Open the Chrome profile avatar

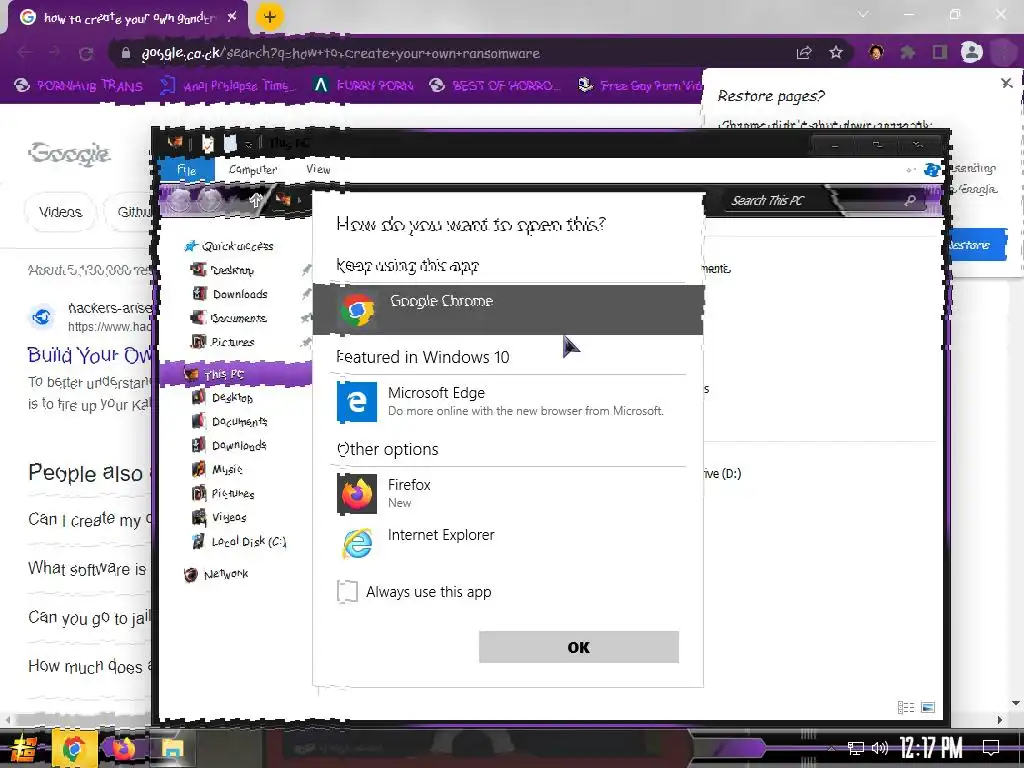click(971, 53)
